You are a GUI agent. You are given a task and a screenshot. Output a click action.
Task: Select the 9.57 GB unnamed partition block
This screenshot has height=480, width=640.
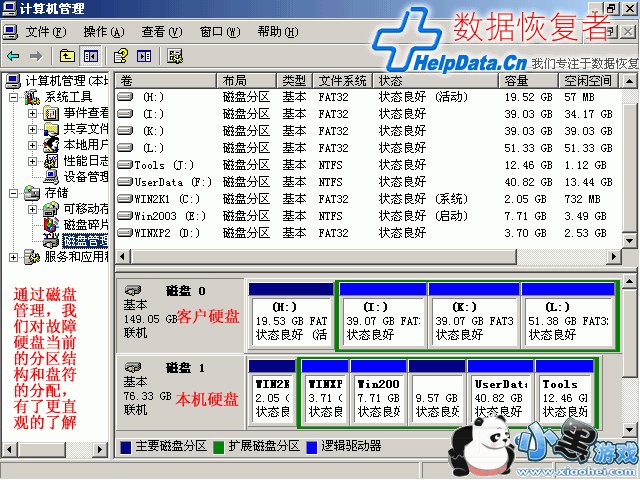[x=437, y=393]
